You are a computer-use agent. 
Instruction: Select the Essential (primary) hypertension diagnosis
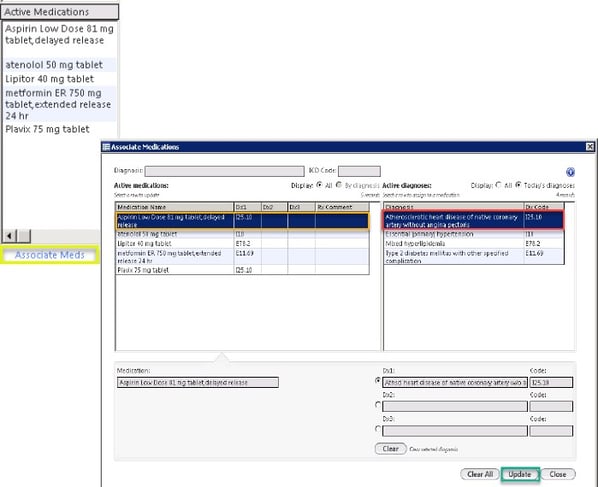(x=474, y=234)
